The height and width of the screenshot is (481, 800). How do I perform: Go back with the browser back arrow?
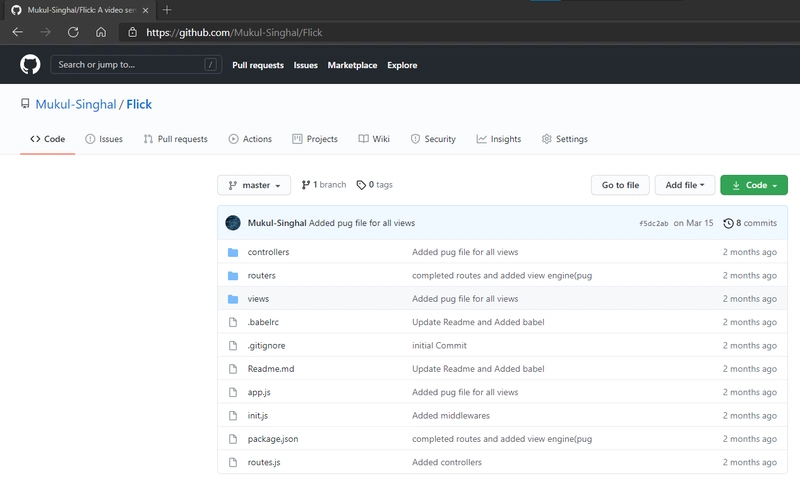coord(18,32)
